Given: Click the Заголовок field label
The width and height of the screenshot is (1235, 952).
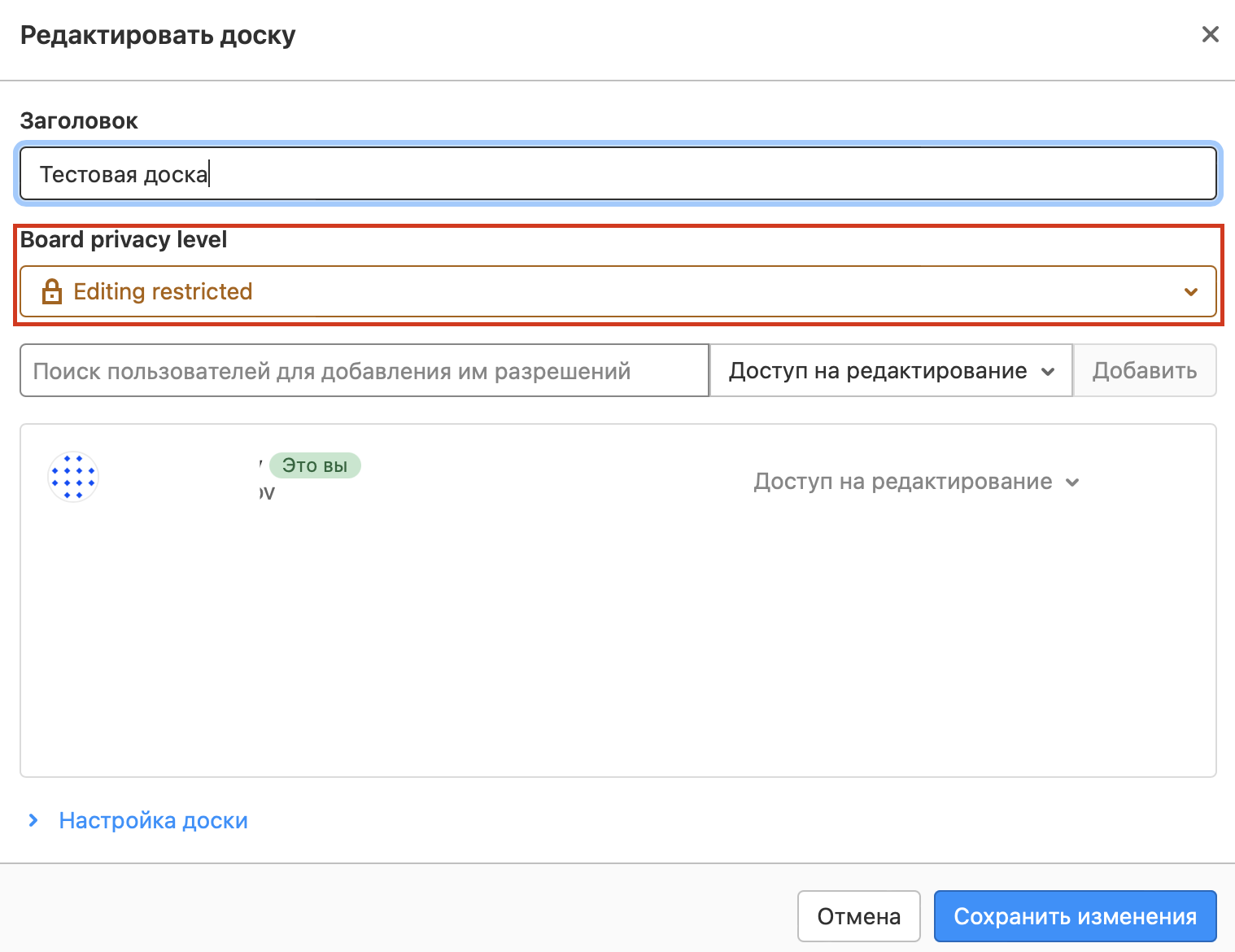Looking at the screenshot, I should tap(79, 121).
